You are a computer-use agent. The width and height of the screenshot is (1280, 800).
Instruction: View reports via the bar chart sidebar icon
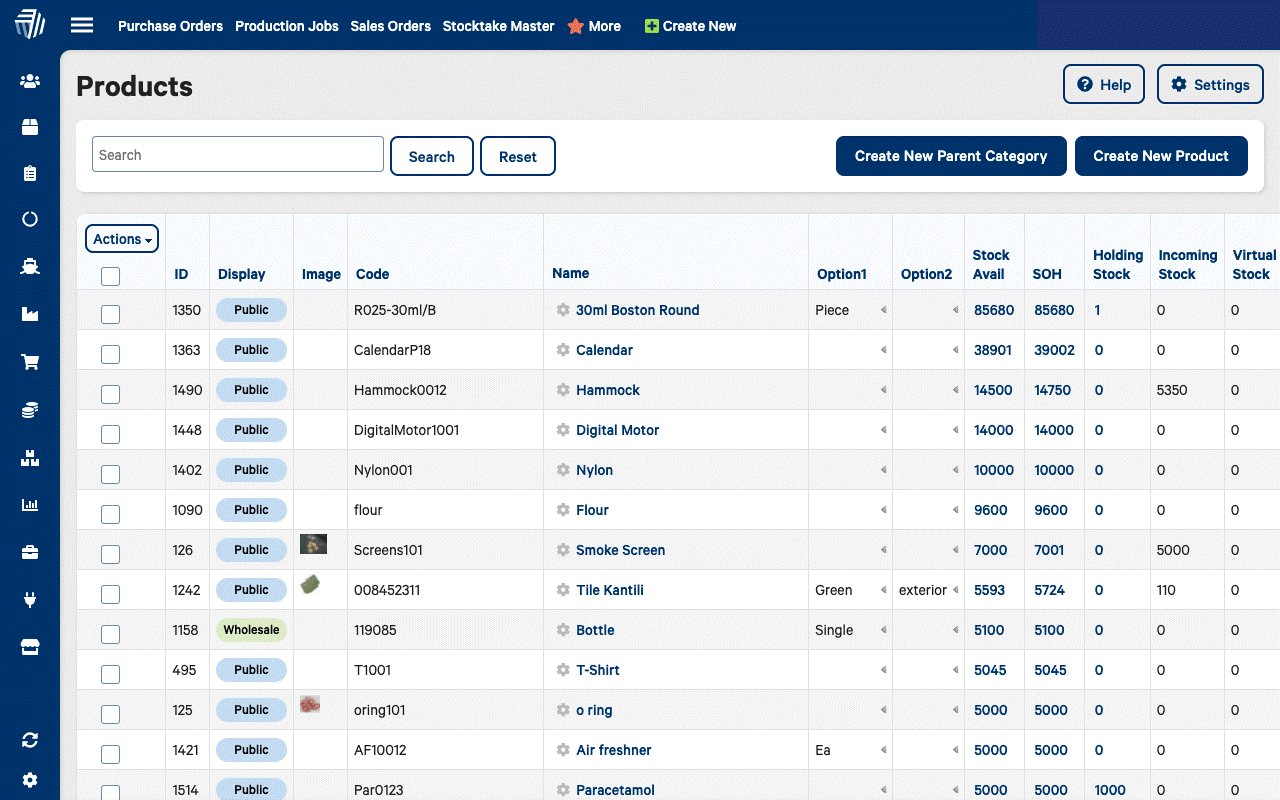pos(29,505)
